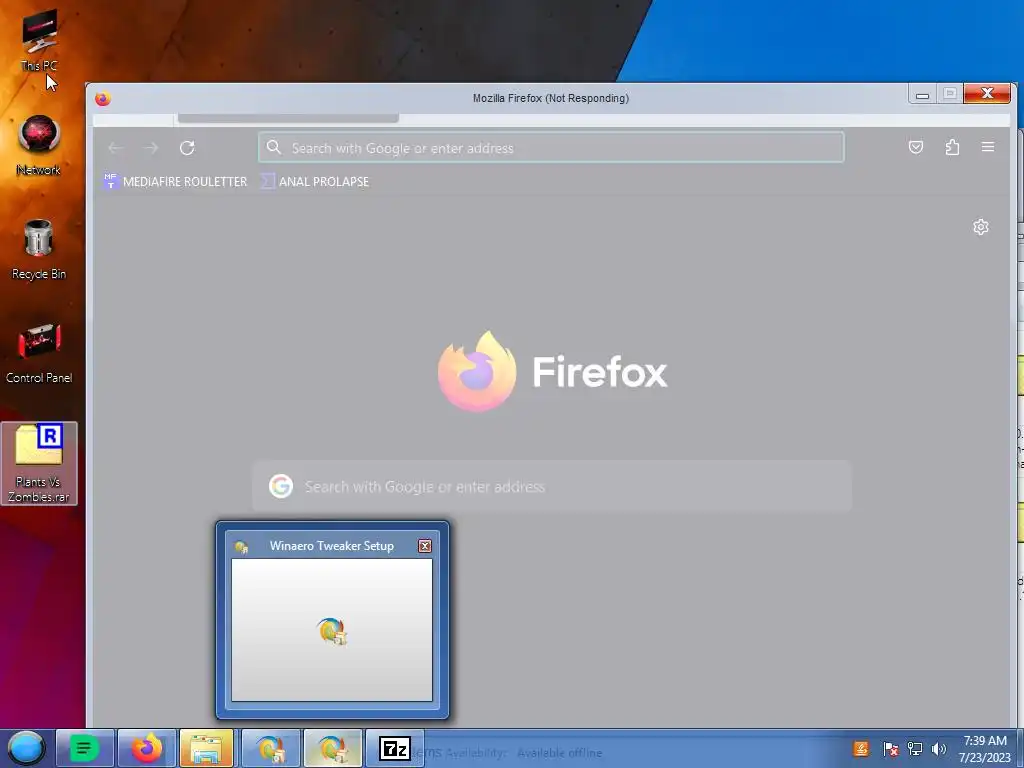Click the taskbar clock showing 7:39 AM

tap(985, 749)
